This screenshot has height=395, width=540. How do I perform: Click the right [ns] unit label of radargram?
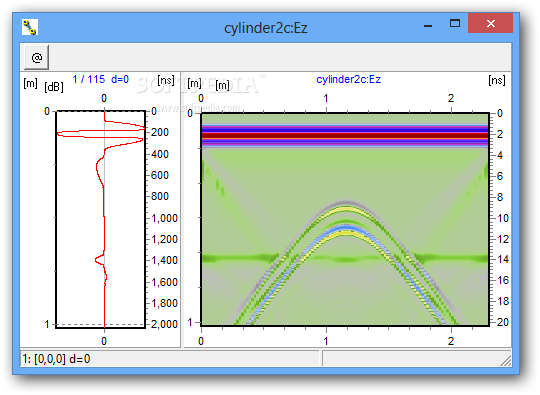(x=497, y=80)
